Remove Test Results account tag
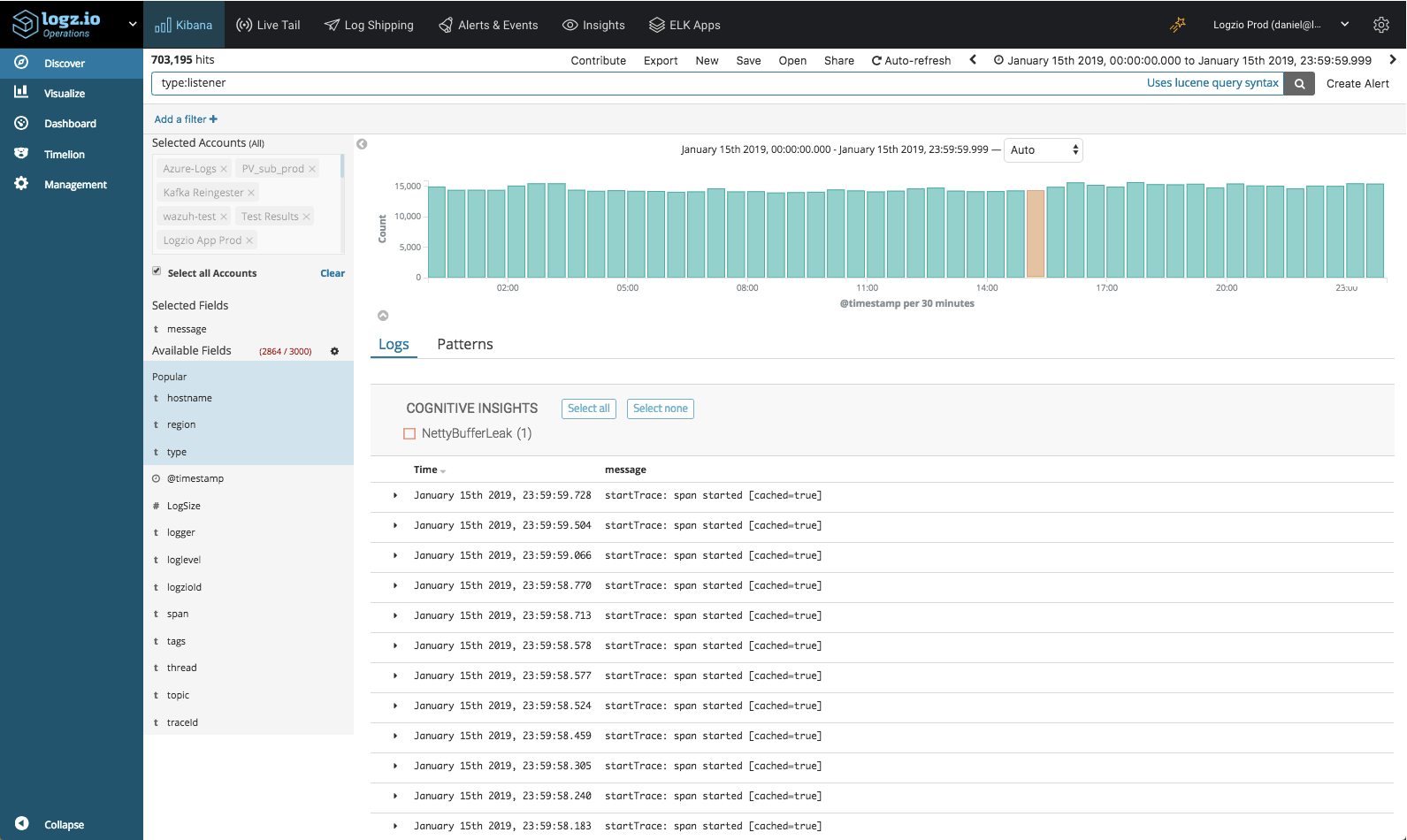This screenshot has height=840, width=1407. [307, 217]
